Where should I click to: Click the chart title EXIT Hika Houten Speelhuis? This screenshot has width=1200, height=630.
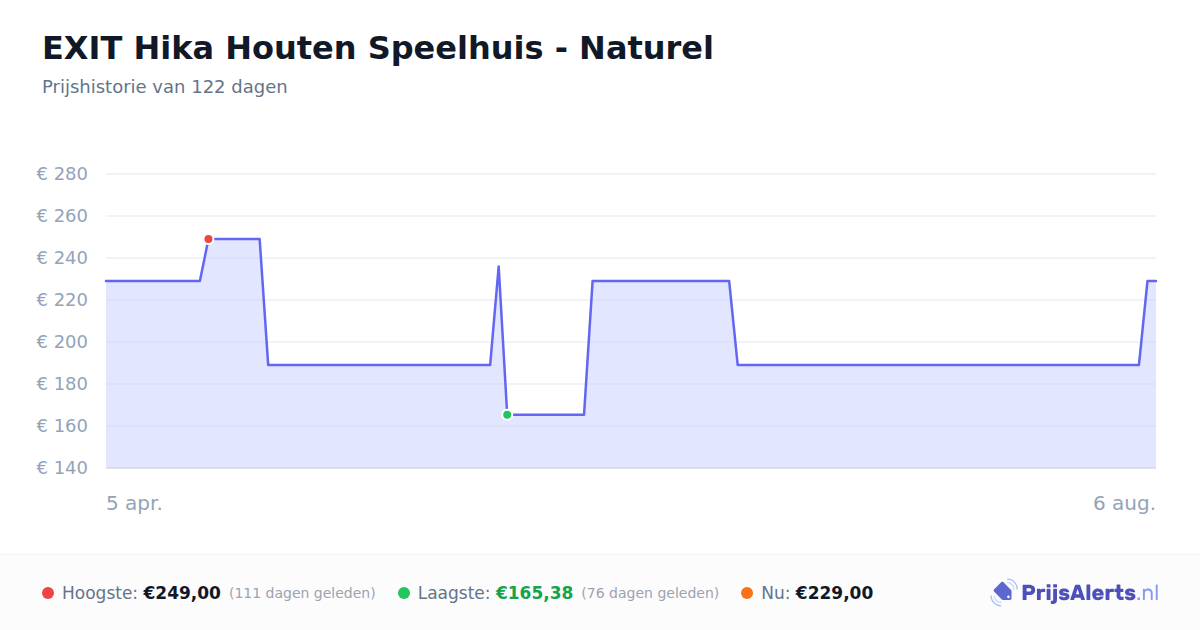tap(378, 48)
